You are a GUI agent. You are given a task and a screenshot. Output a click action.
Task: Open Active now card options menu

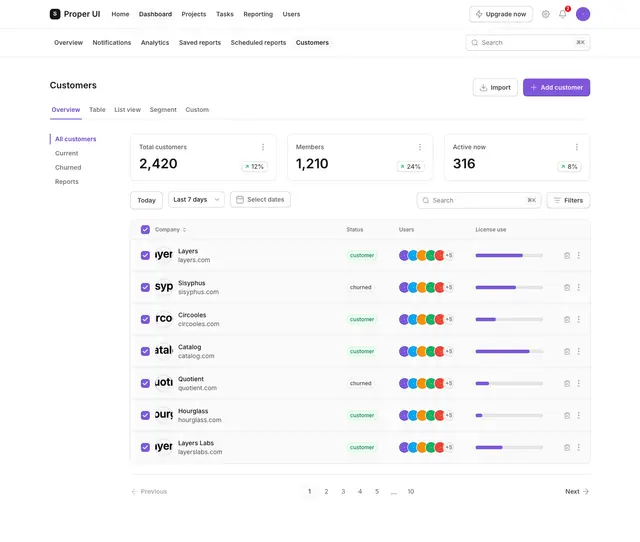(576, 147)
